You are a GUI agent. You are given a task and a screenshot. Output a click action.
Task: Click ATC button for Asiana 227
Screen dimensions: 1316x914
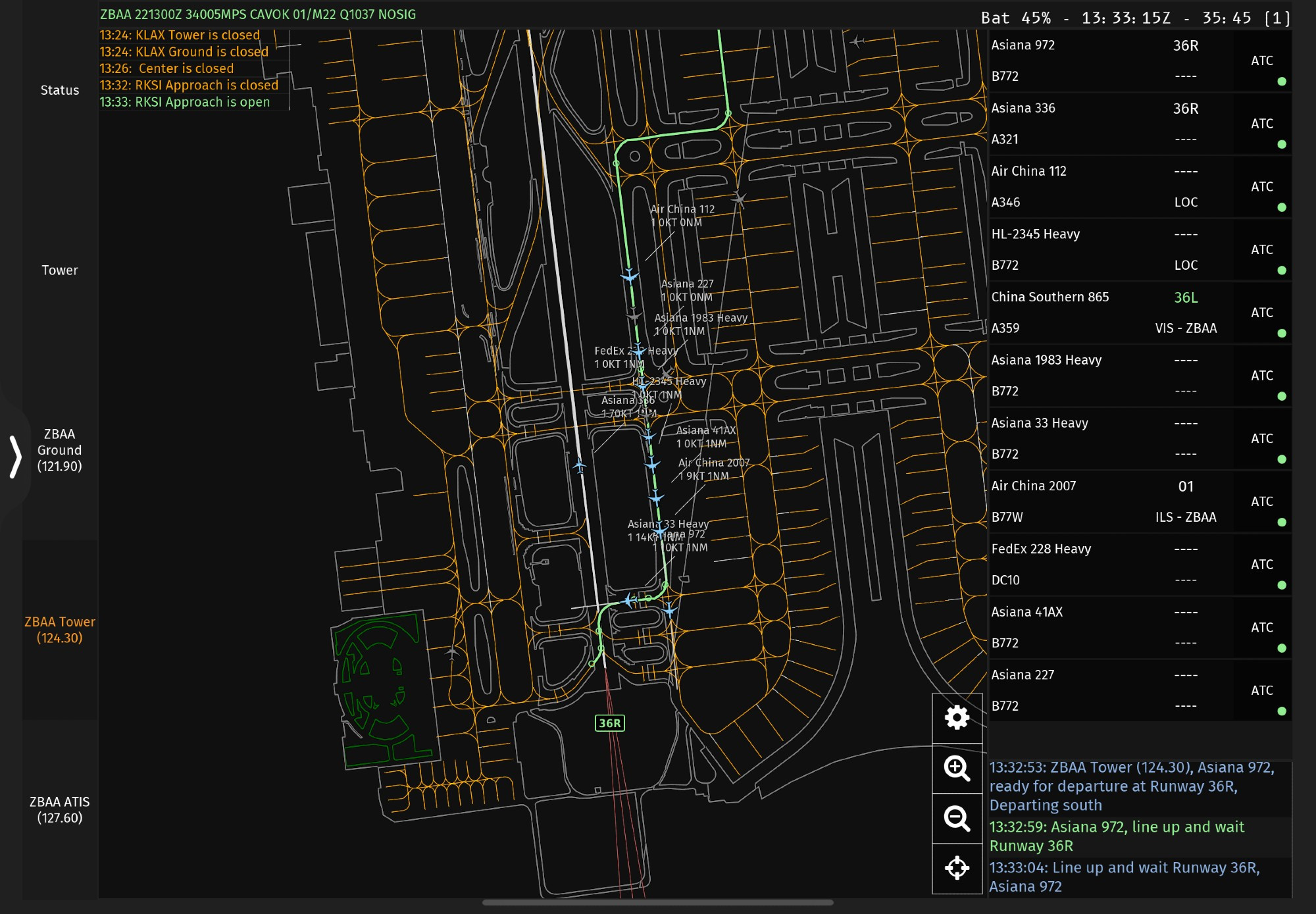[1262, 690]
